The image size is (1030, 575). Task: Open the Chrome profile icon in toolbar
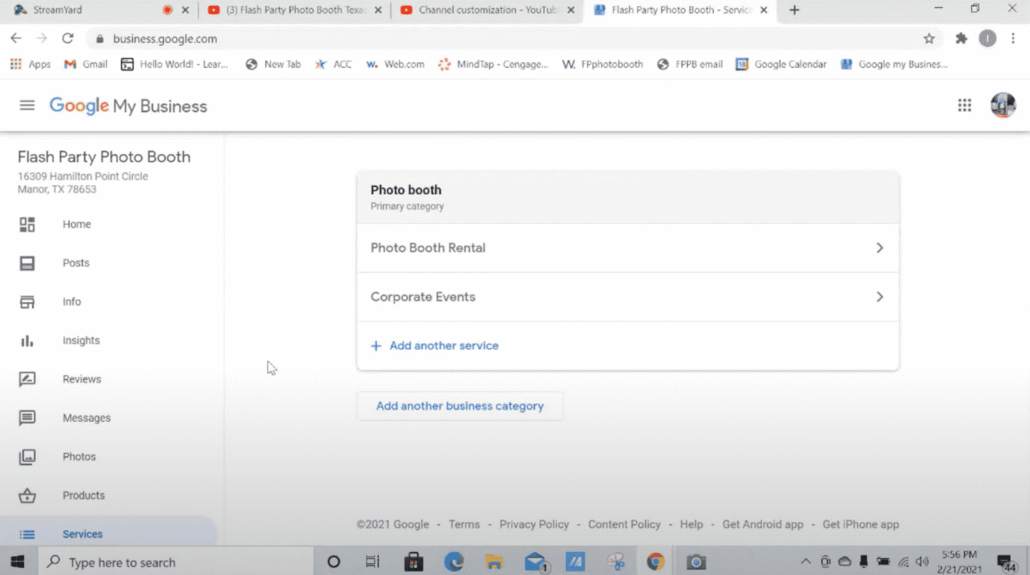[987, 39]
